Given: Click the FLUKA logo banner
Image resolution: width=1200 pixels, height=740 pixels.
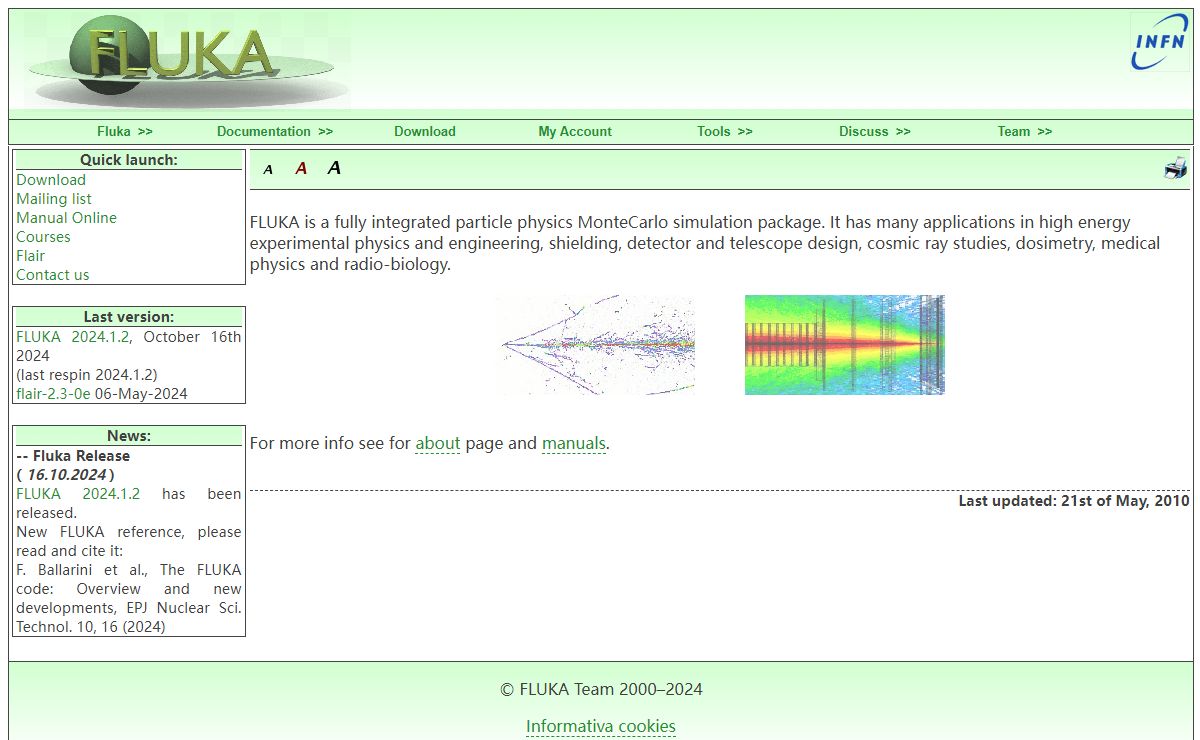Looking at the screenshot, I should 188,60.
